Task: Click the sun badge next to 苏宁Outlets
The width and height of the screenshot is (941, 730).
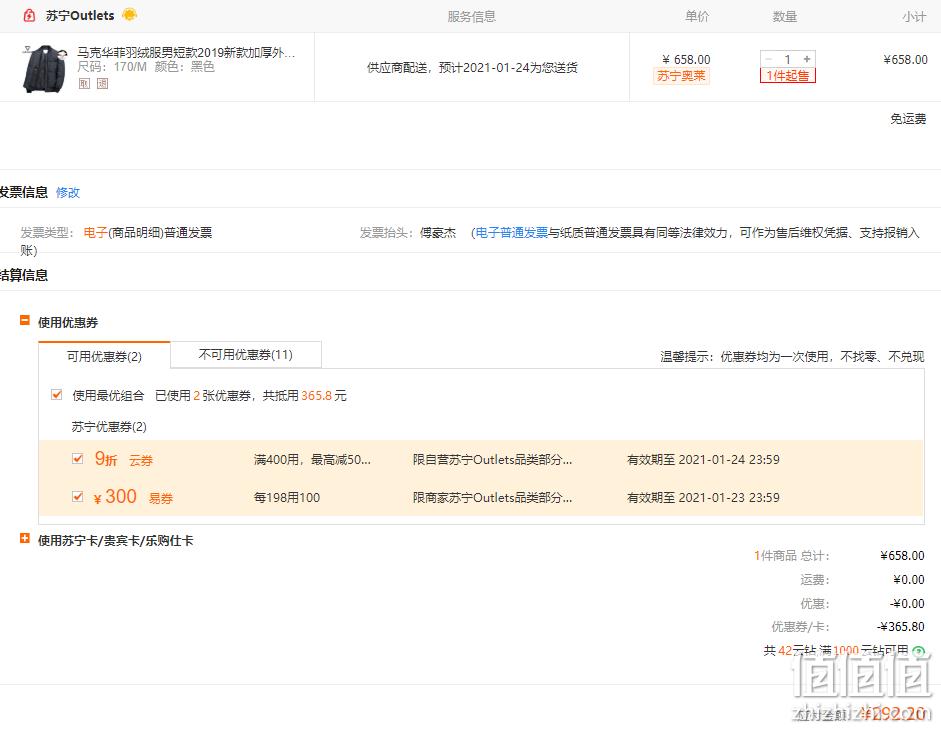Action: coord(130,14)
